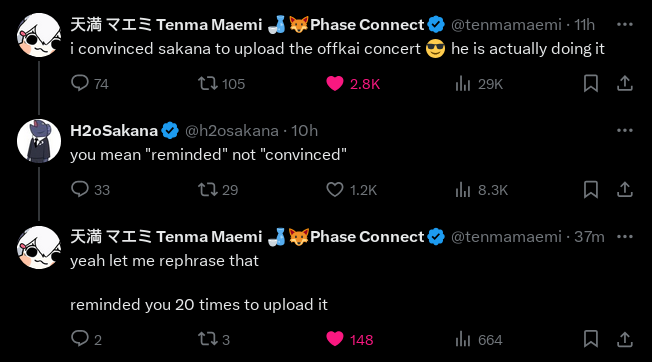Share the "reminded you 20 times" tweet
Viewport: 652px width, 362px height.
[x=625, y=339]
